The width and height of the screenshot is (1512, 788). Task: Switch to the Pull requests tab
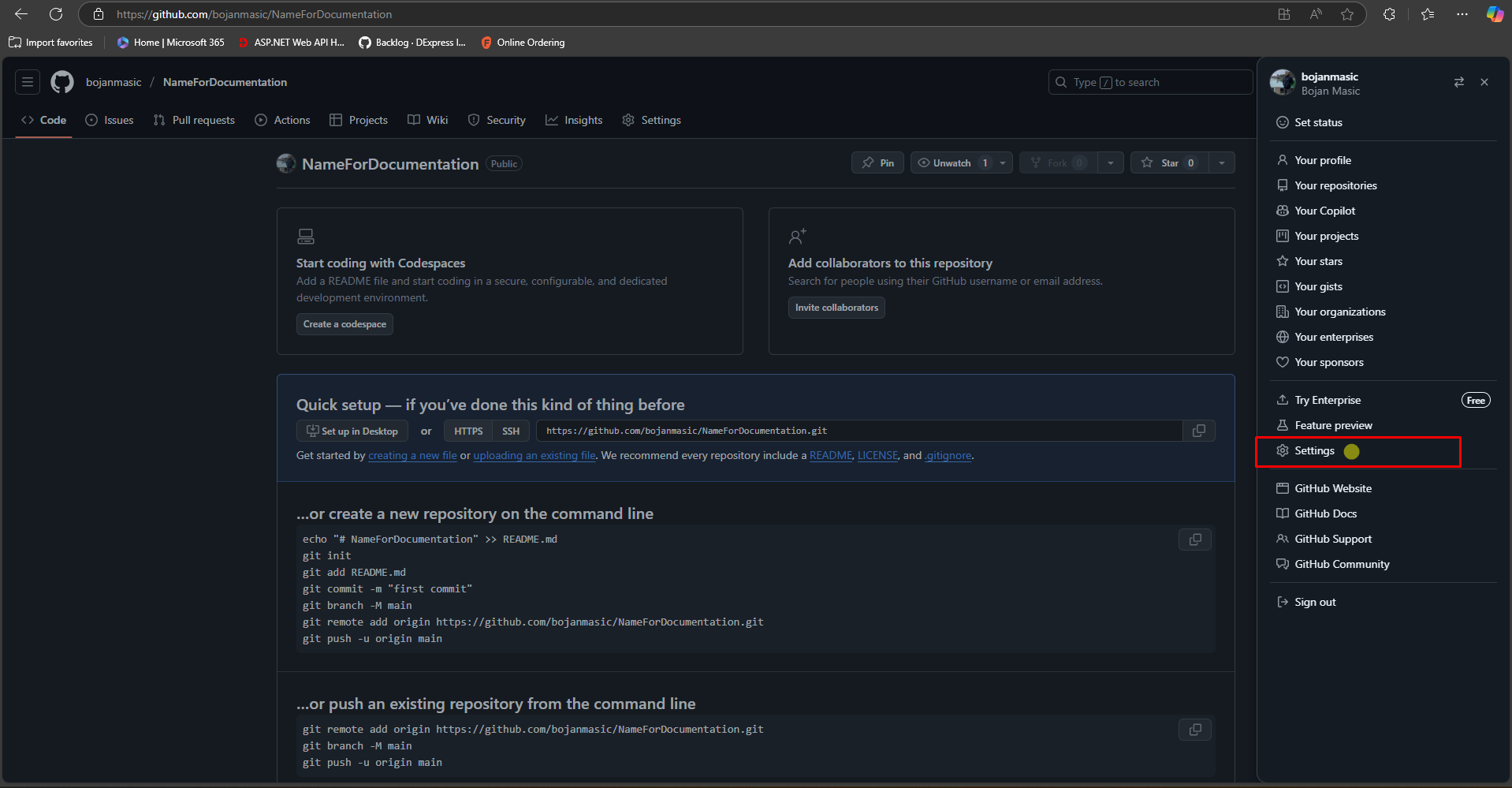pyautogui.click(x=194, y=120)
